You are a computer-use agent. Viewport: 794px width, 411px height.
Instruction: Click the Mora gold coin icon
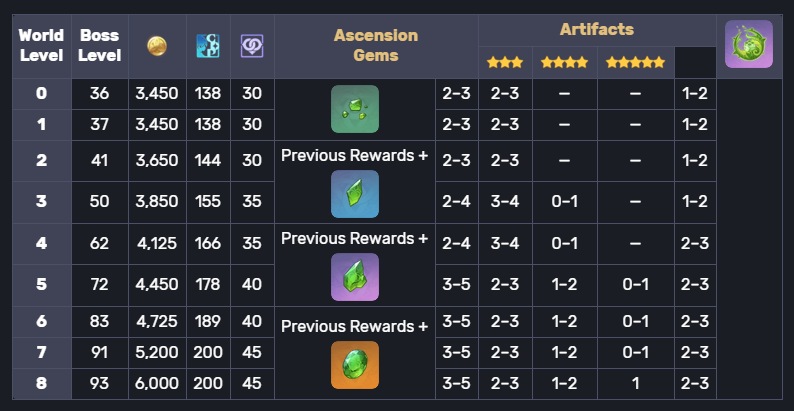point(157,46)
